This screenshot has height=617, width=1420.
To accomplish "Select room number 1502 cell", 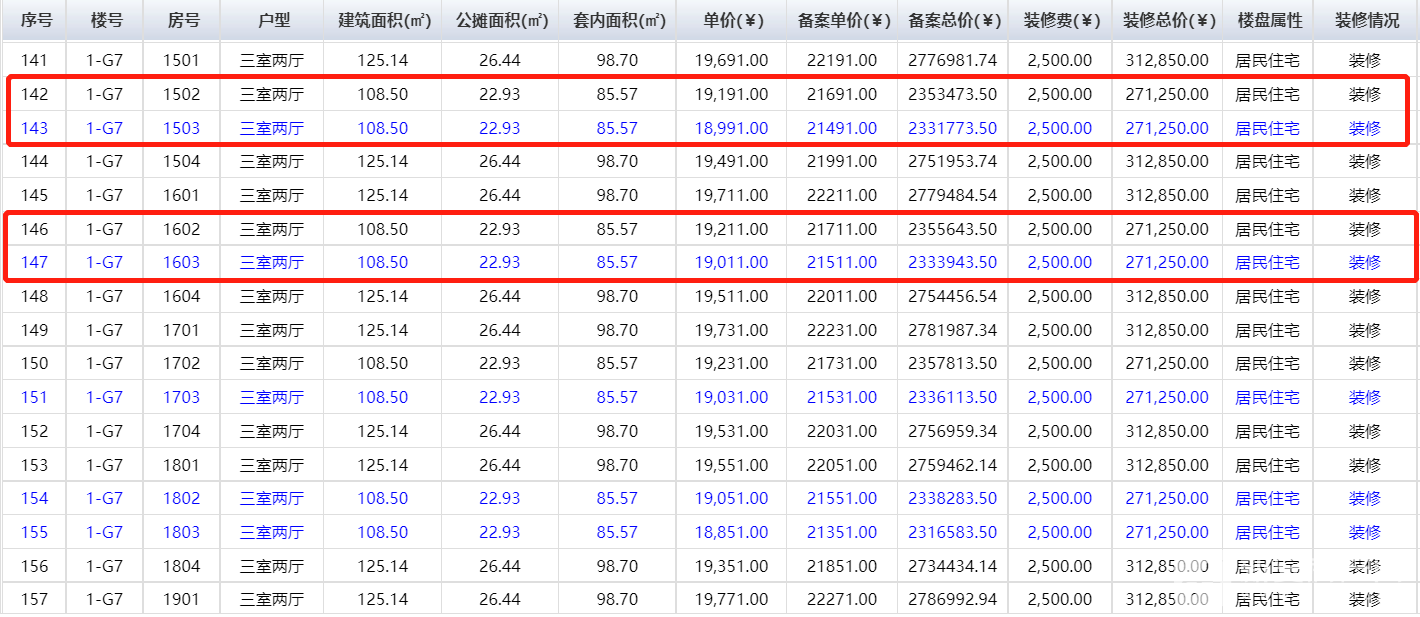I will tap(182, 94).
